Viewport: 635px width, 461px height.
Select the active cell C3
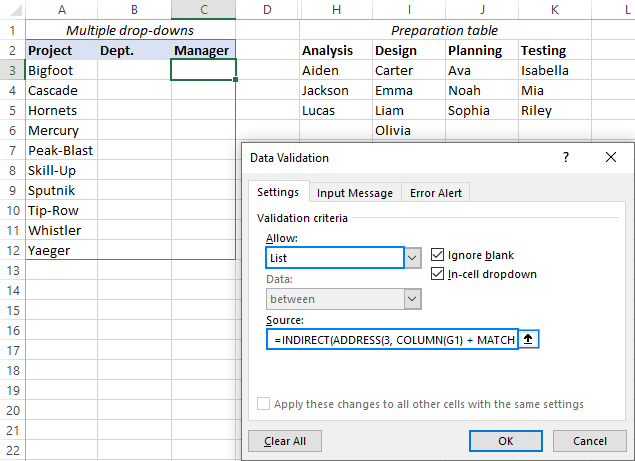pos(203,70)
